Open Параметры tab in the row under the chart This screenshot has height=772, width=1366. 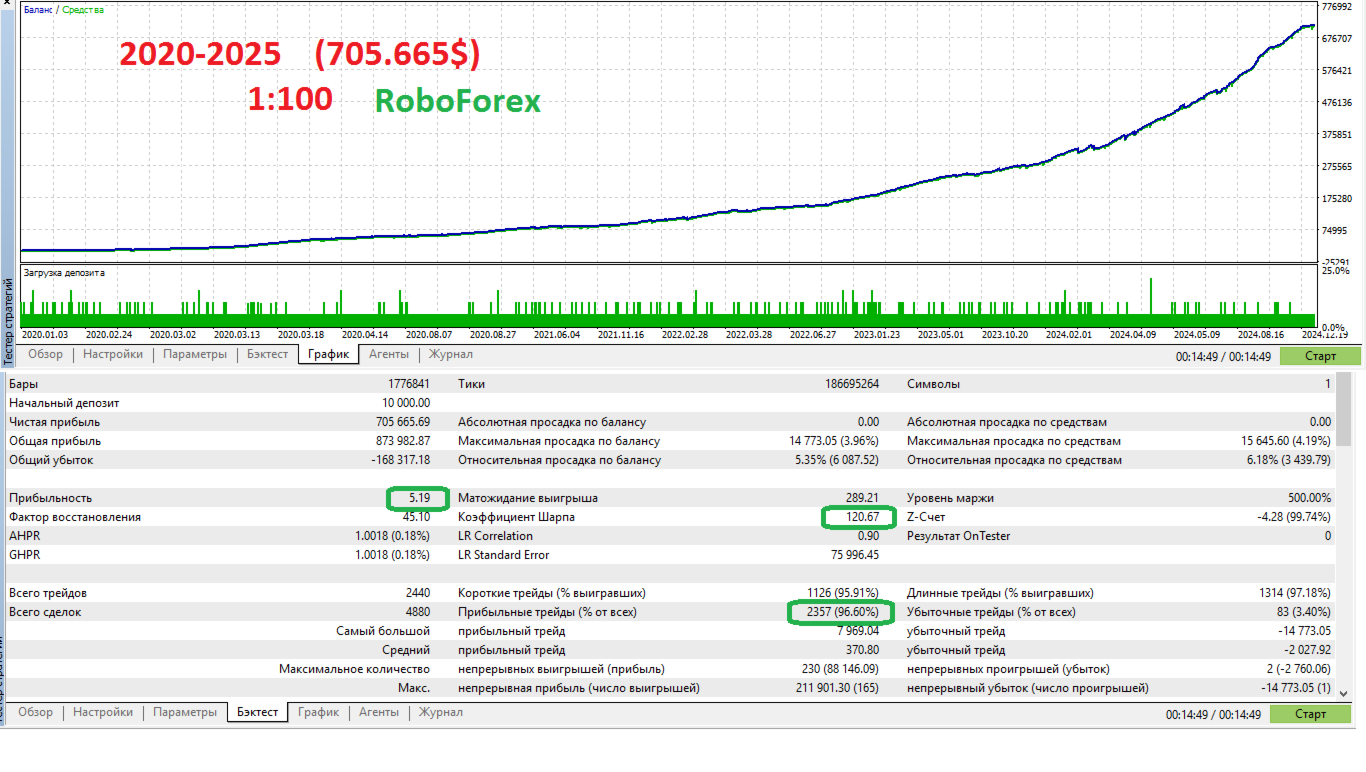pyautogui.click(x=195, y=354)
